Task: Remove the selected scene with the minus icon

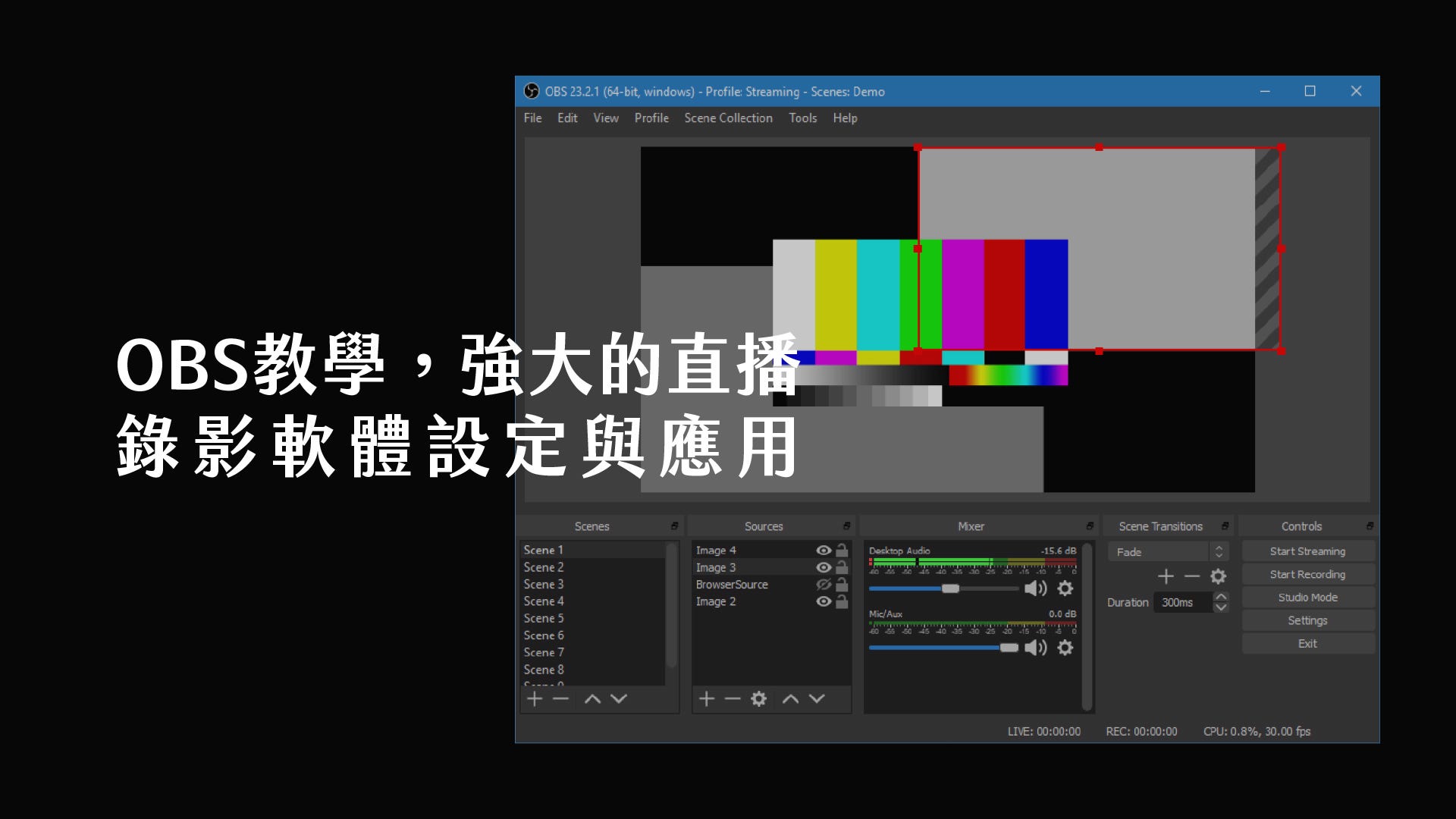Action: click(x=560, y=698)
